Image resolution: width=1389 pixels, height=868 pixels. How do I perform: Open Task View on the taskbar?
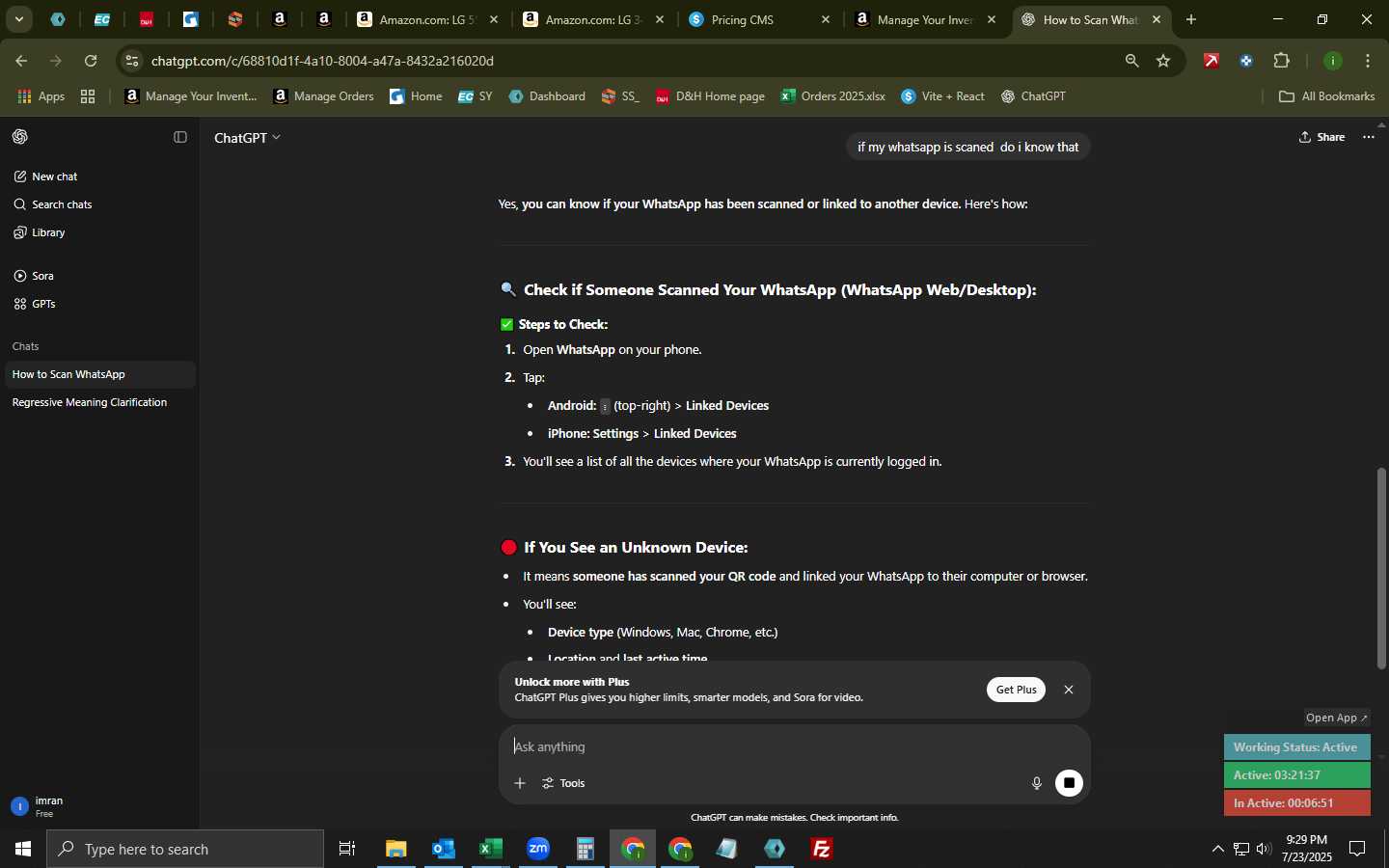[347, 850]
